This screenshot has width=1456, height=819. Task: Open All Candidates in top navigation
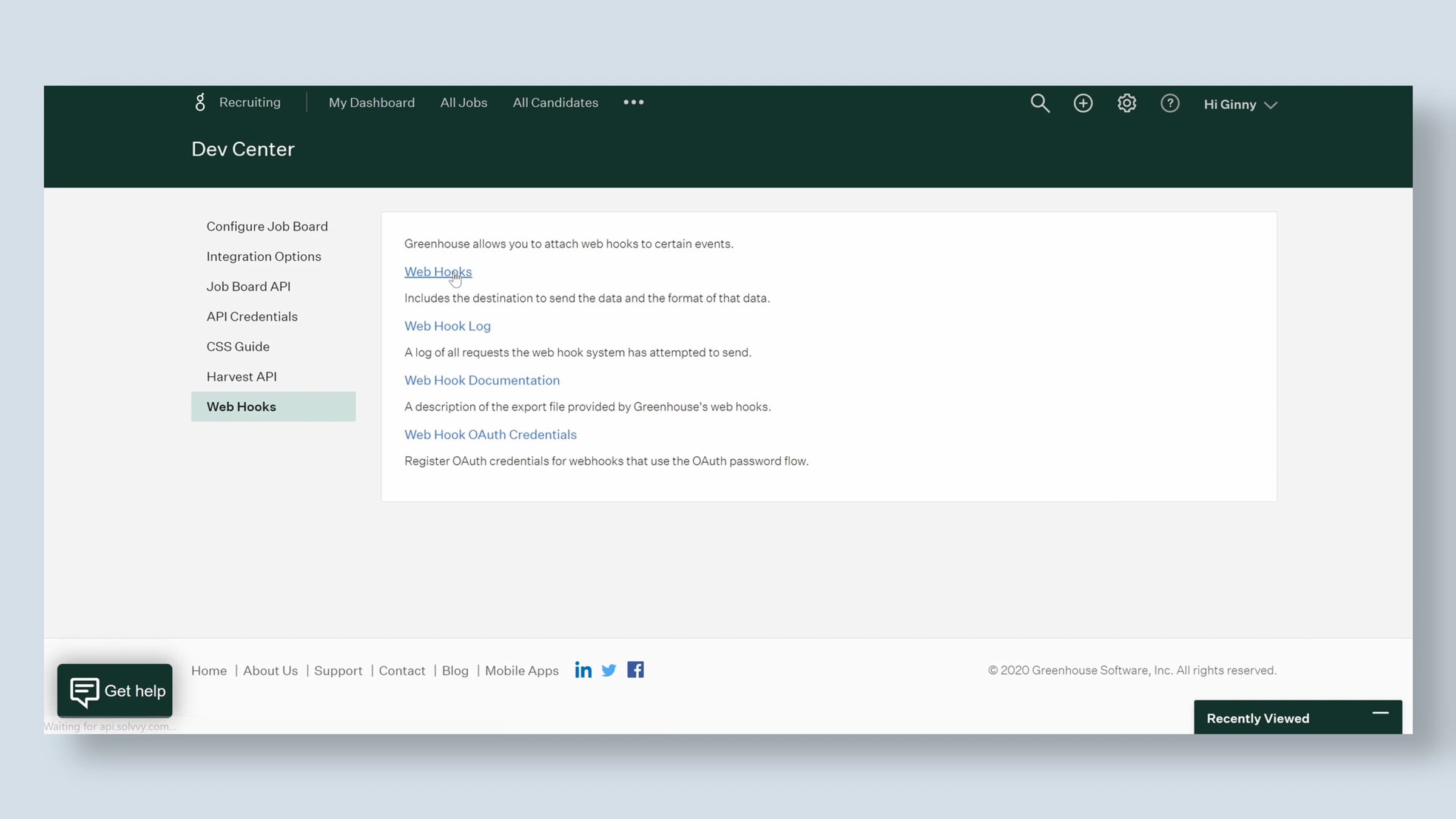(x=555, y=103)
